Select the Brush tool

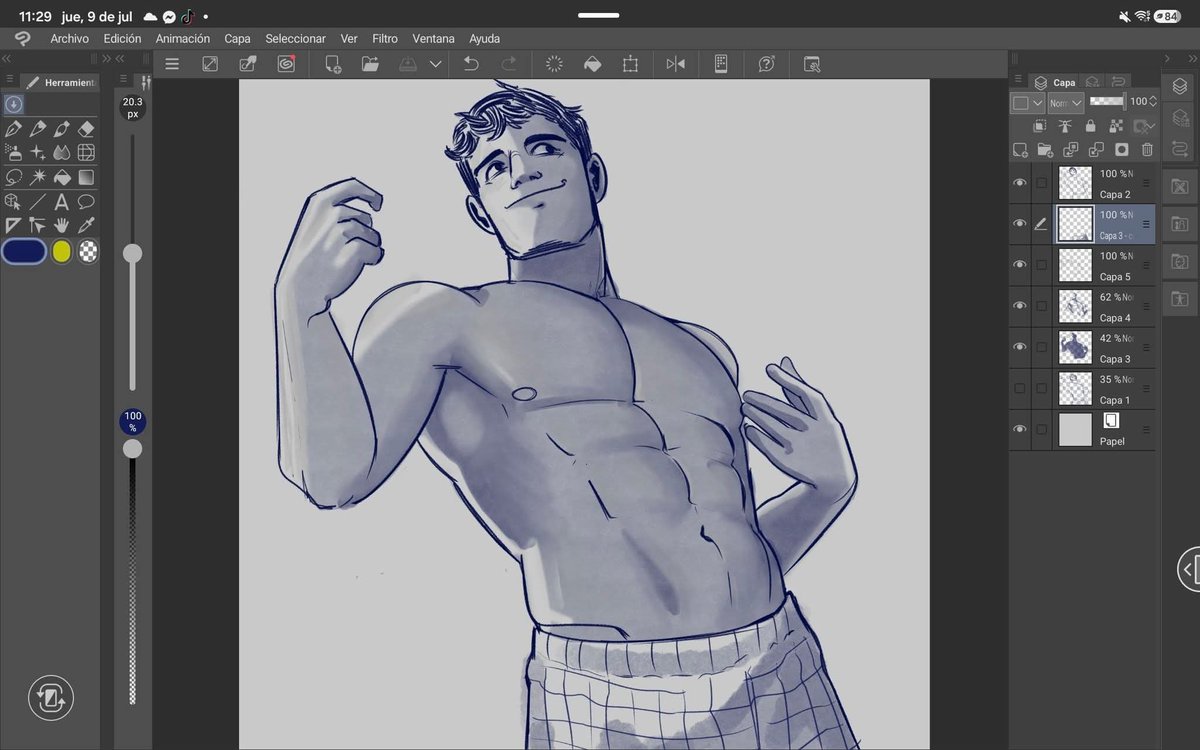pyautogui.click(x=62, y=128)
